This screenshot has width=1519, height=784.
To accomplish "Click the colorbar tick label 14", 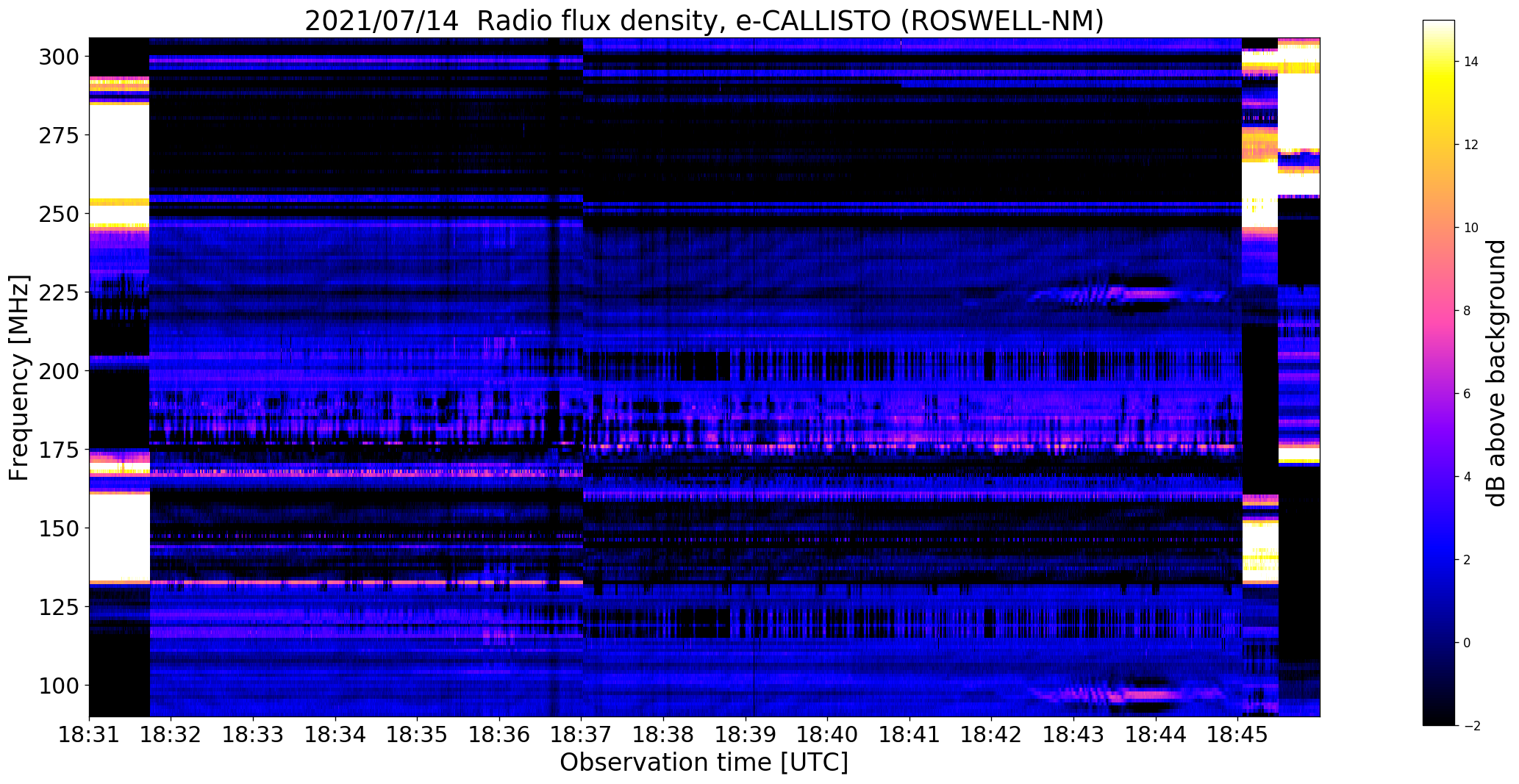I will 1471,62.
